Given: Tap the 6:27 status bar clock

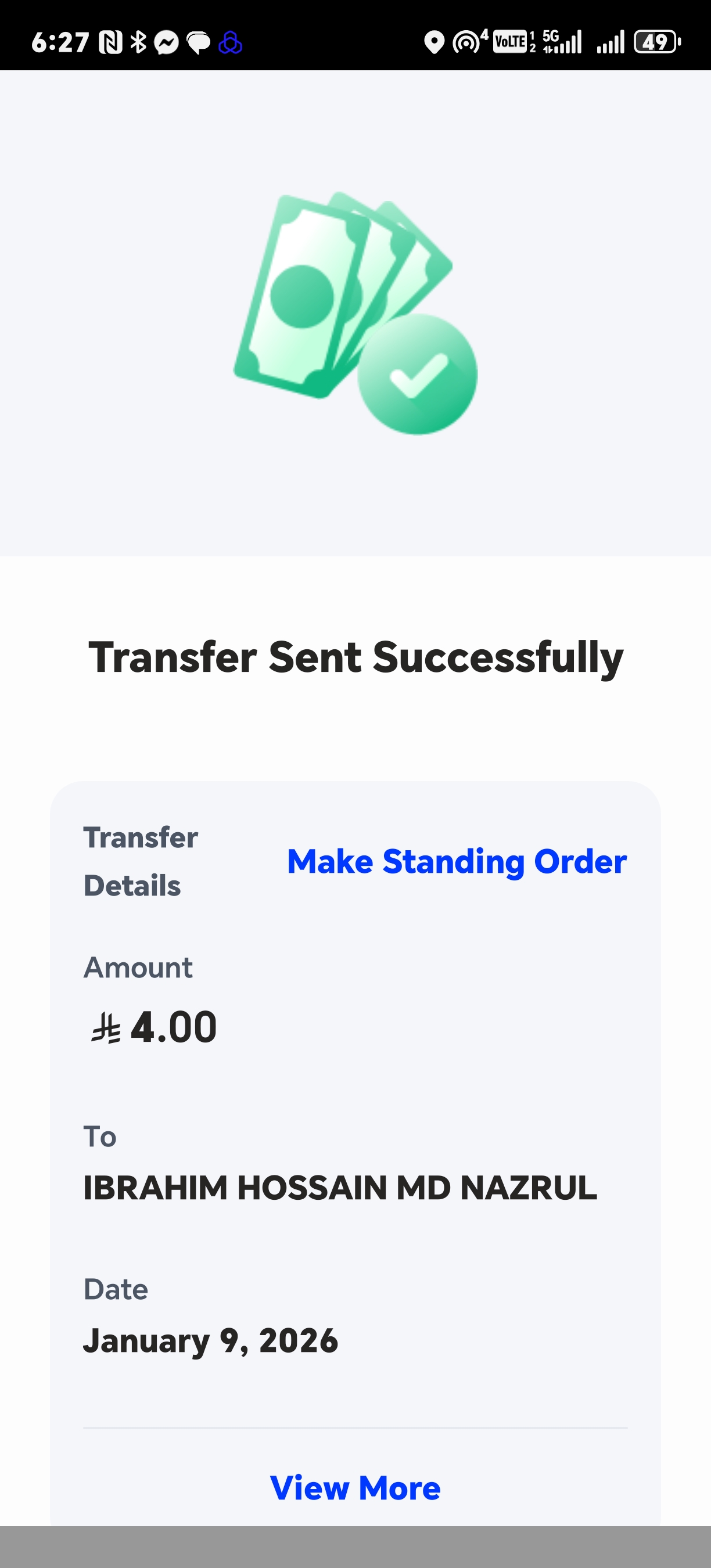Looking at the screenshot, I should click(60, 42).
